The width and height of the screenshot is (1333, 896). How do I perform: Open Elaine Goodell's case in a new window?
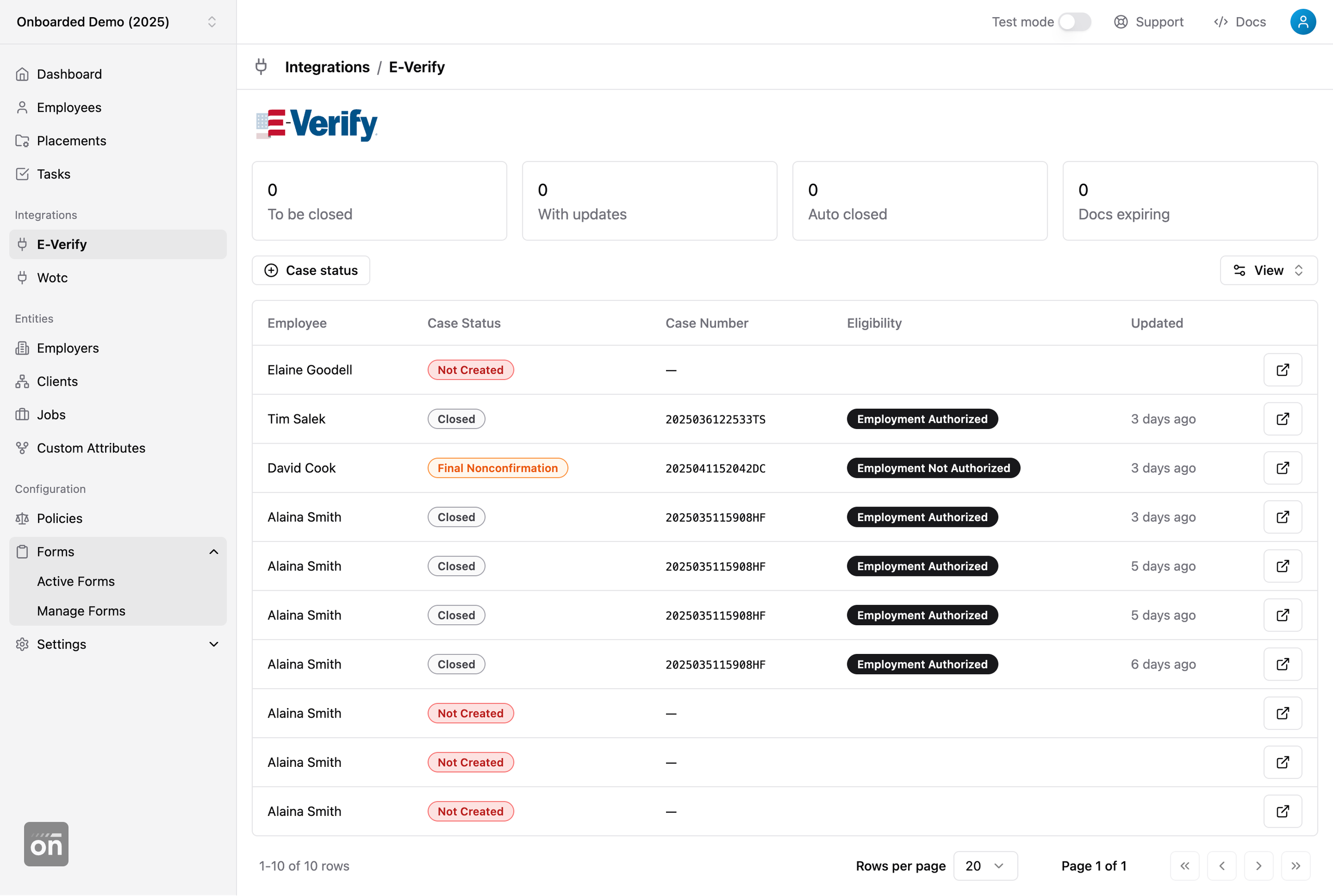1282,370
